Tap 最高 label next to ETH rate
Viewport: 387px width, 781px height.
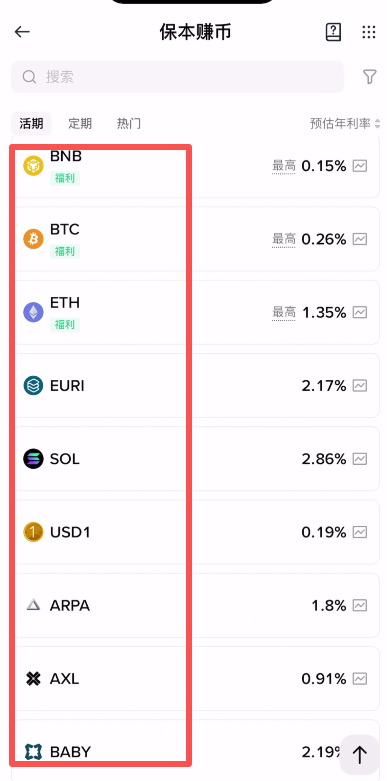point(284,313)
